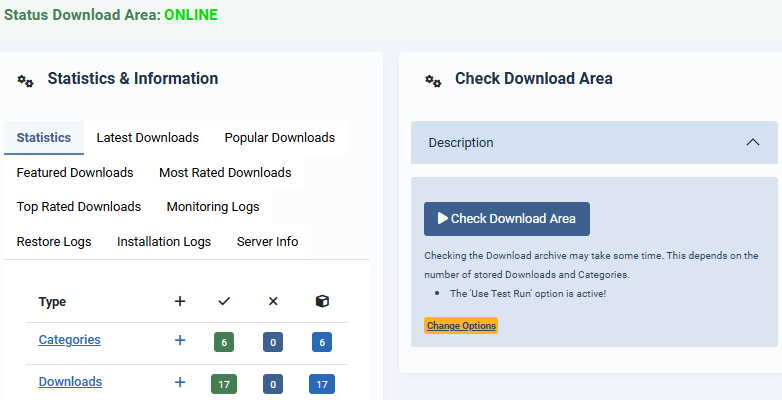This screenshot has height=400, width=782.
Task: Click the Check Download Area heading
Action: [x=534, y=78]
